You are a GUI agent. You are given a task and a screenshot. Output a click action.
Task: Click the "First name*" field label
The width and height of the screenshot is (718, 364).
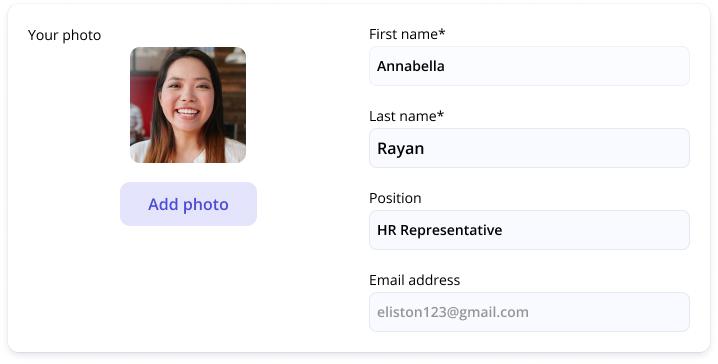[407, 34]
